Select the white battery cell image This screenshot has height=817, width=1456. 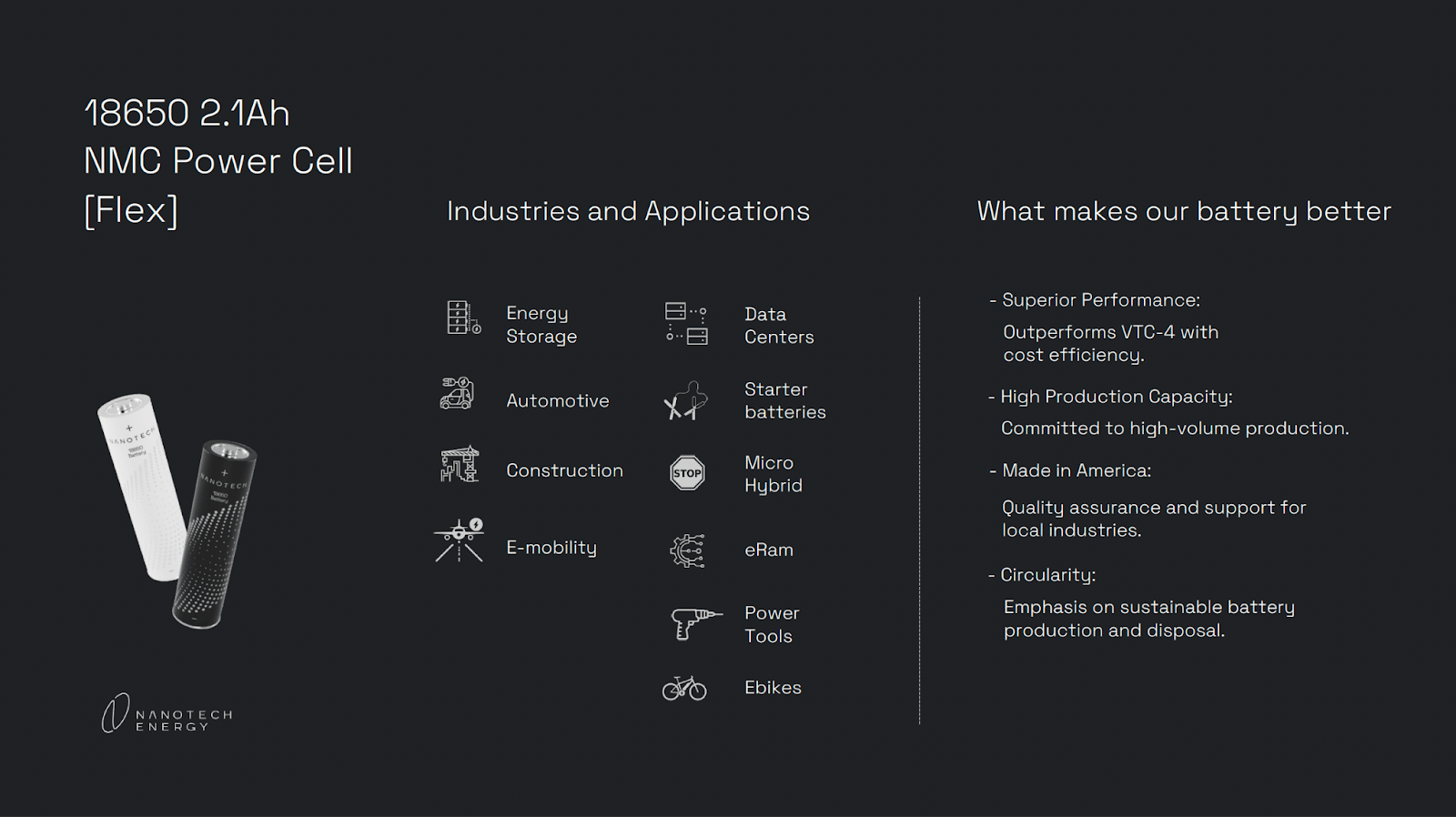click(142, 482)
